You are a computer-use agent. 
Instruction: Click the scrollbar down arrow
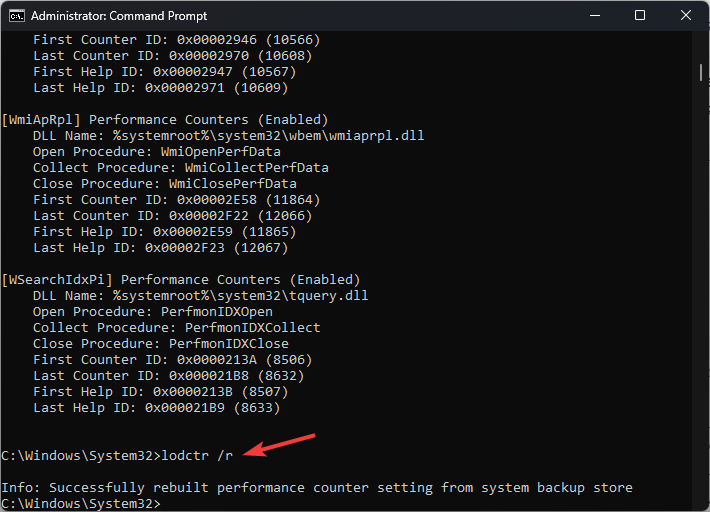[x=702, y=503]
